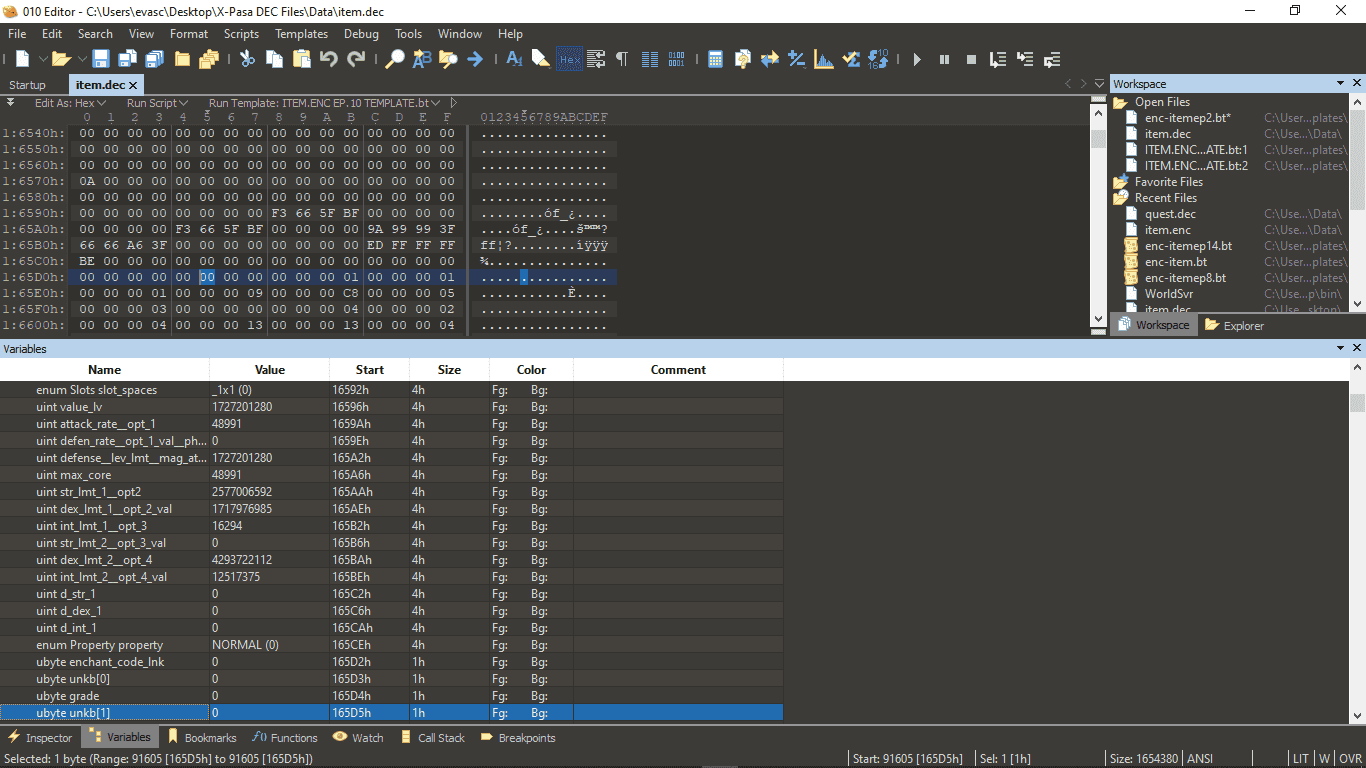Open the Scripts menu
The width and height of the screenshot is (1366, 768).
[x=241, y=34]
